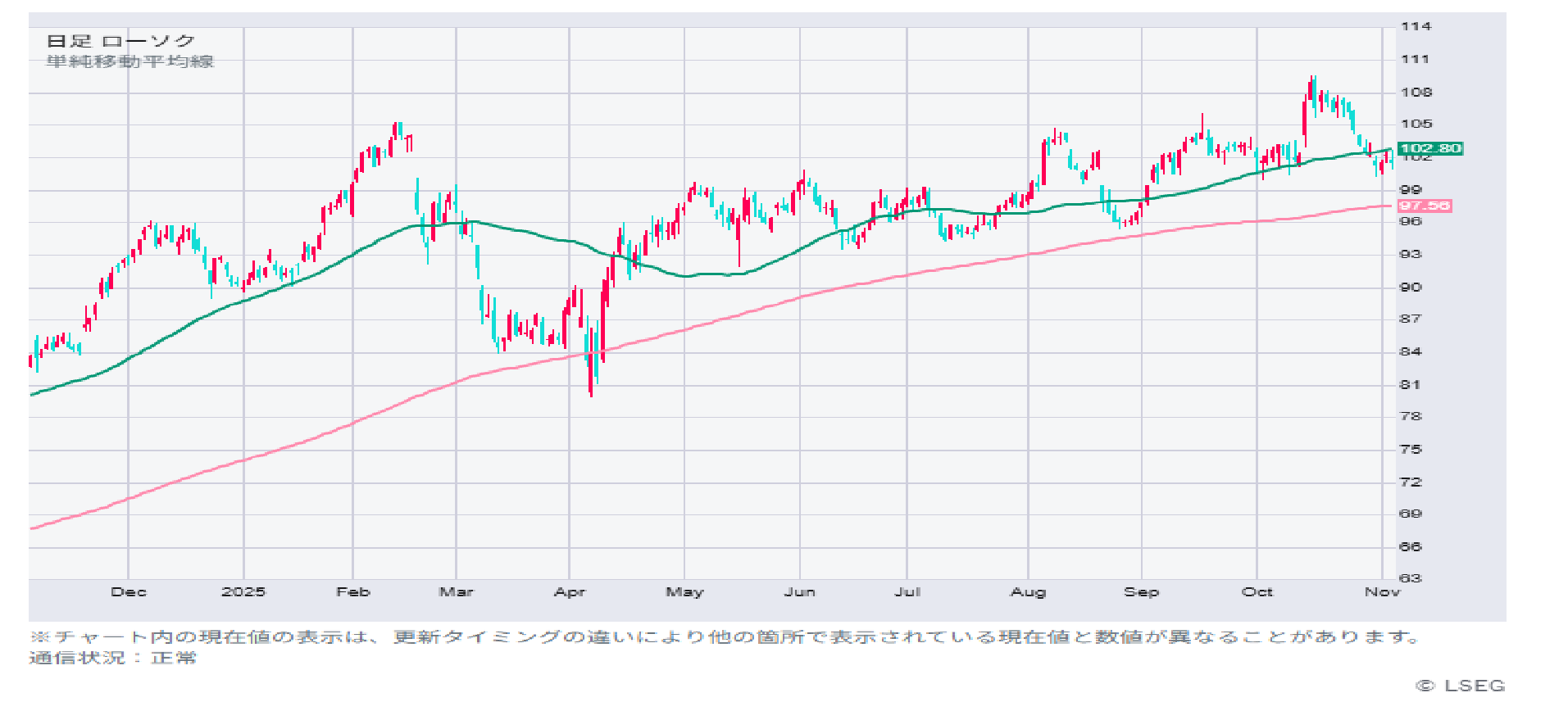Click the Sep month axis label
The image size is (1568, 720).
1141,591
